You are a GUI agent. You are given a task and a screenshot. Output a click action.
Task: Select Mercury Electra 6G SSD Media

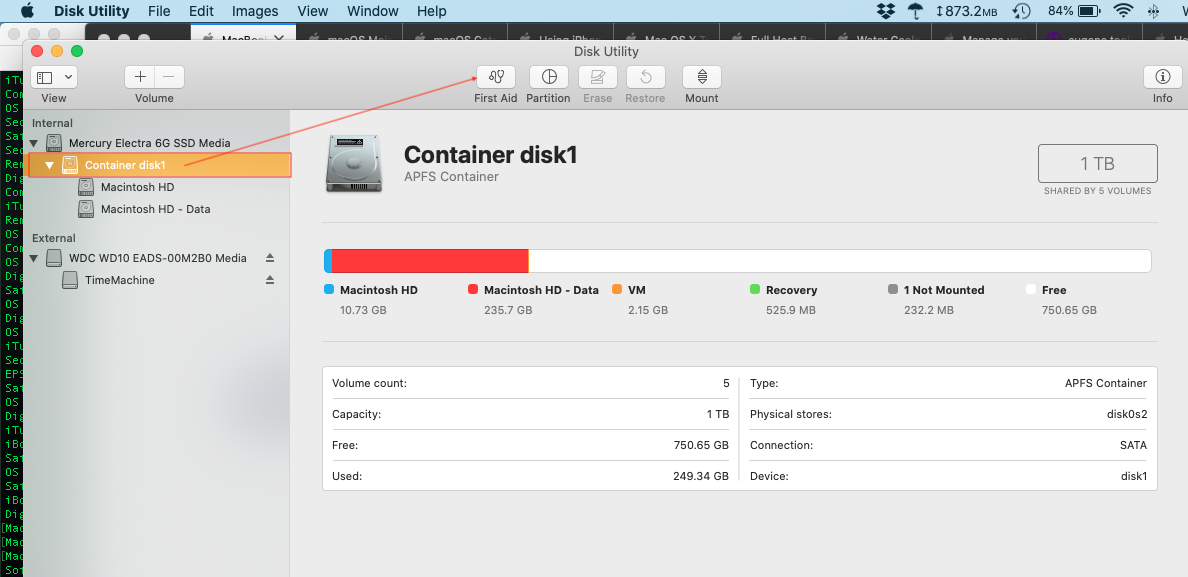(x=149, y=143)
